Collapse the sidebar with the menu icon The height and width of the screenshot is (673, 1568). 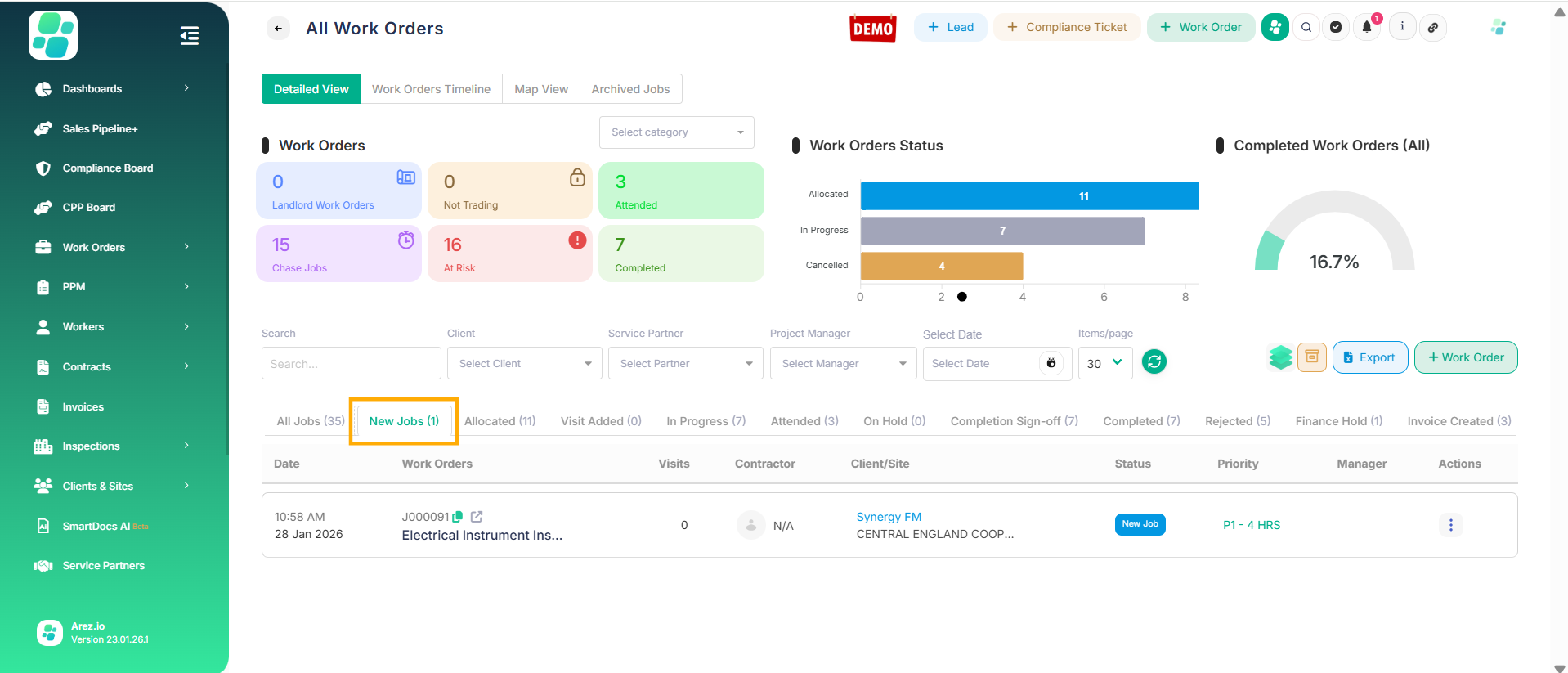(x=189, y=36)
